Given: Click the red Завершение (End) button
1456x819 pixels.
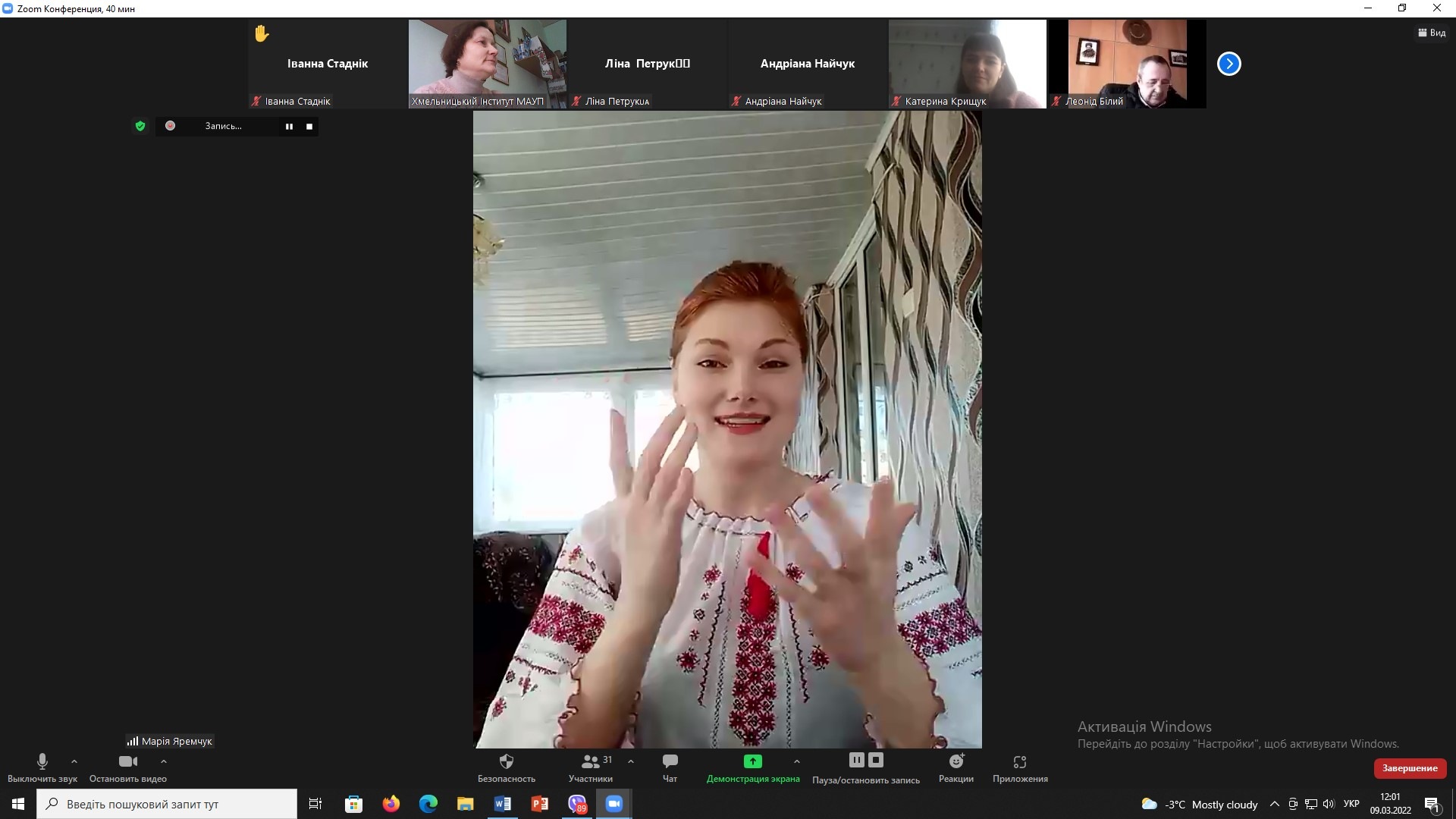Looking at the screenshot, I should pos(1410,768).
